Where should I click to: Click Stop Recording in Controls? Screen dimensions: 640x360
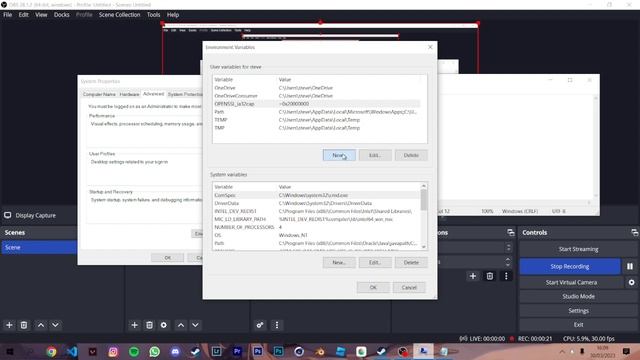point(570,266)
